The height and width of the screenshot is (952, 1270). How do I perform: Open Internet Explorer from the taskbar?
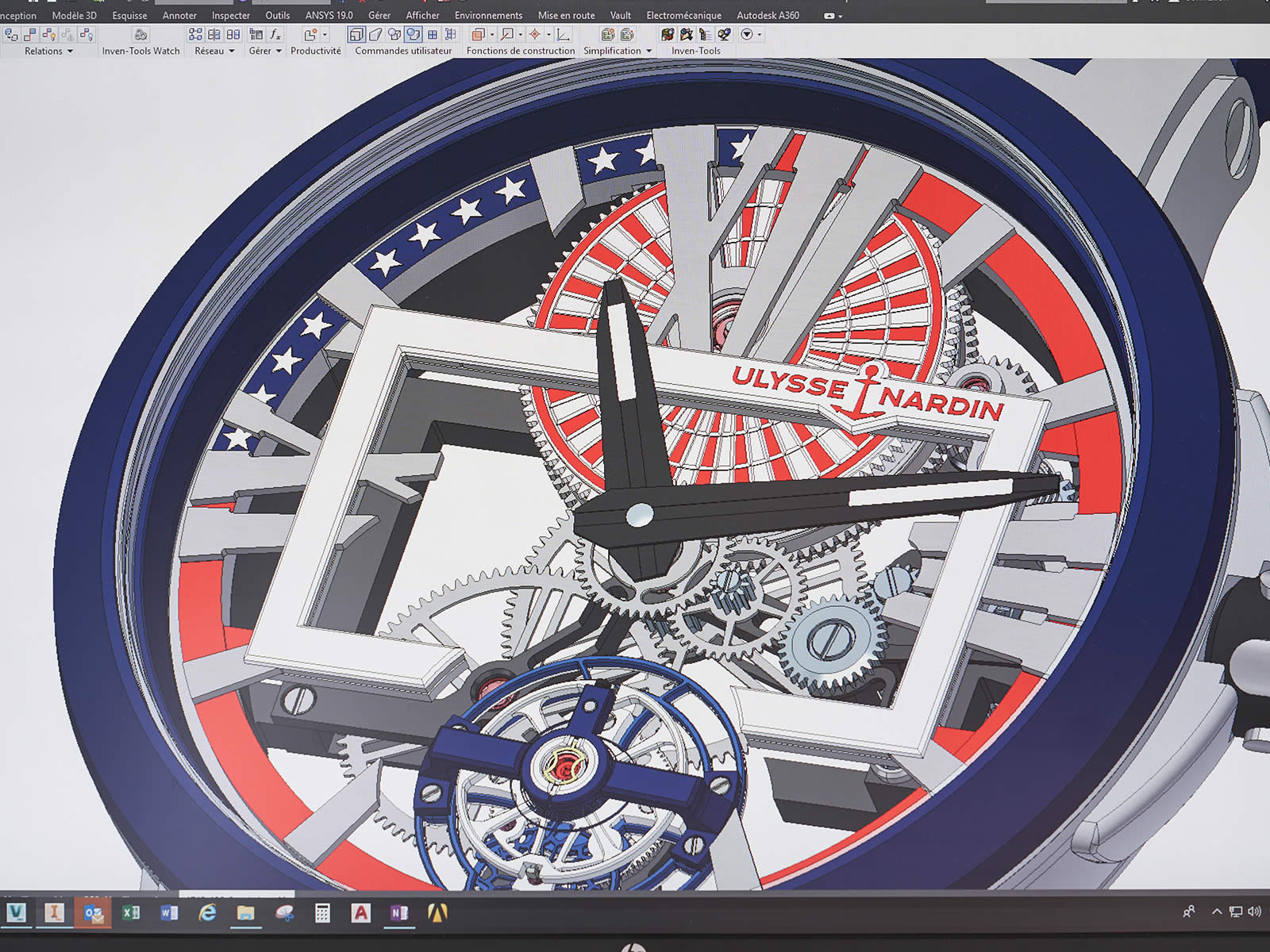207,913
